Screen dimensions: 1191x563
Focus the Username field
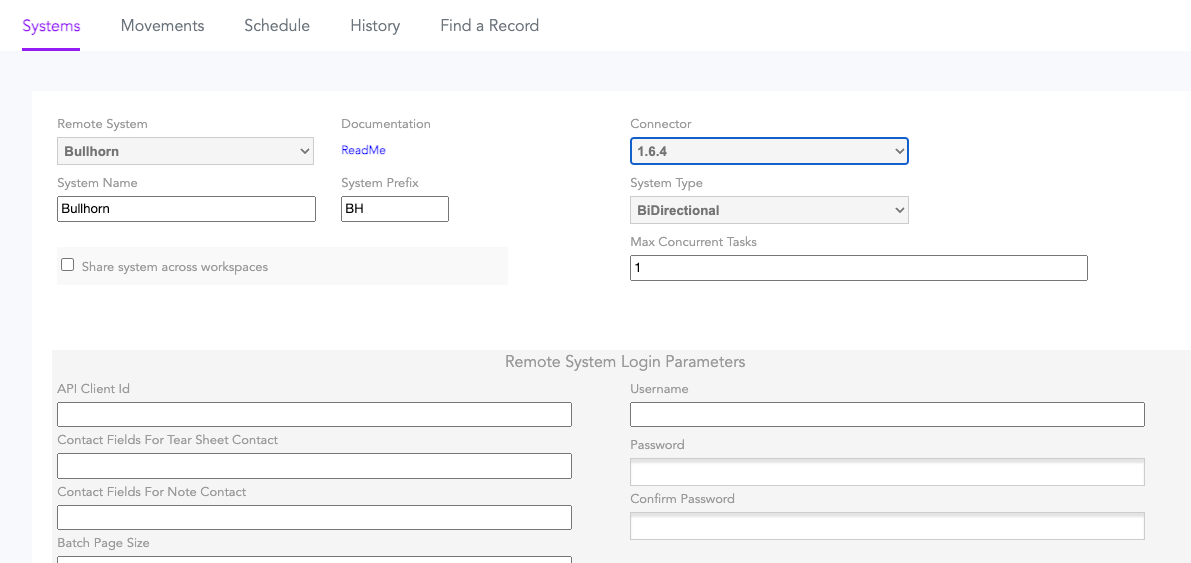tap(887, 415)
